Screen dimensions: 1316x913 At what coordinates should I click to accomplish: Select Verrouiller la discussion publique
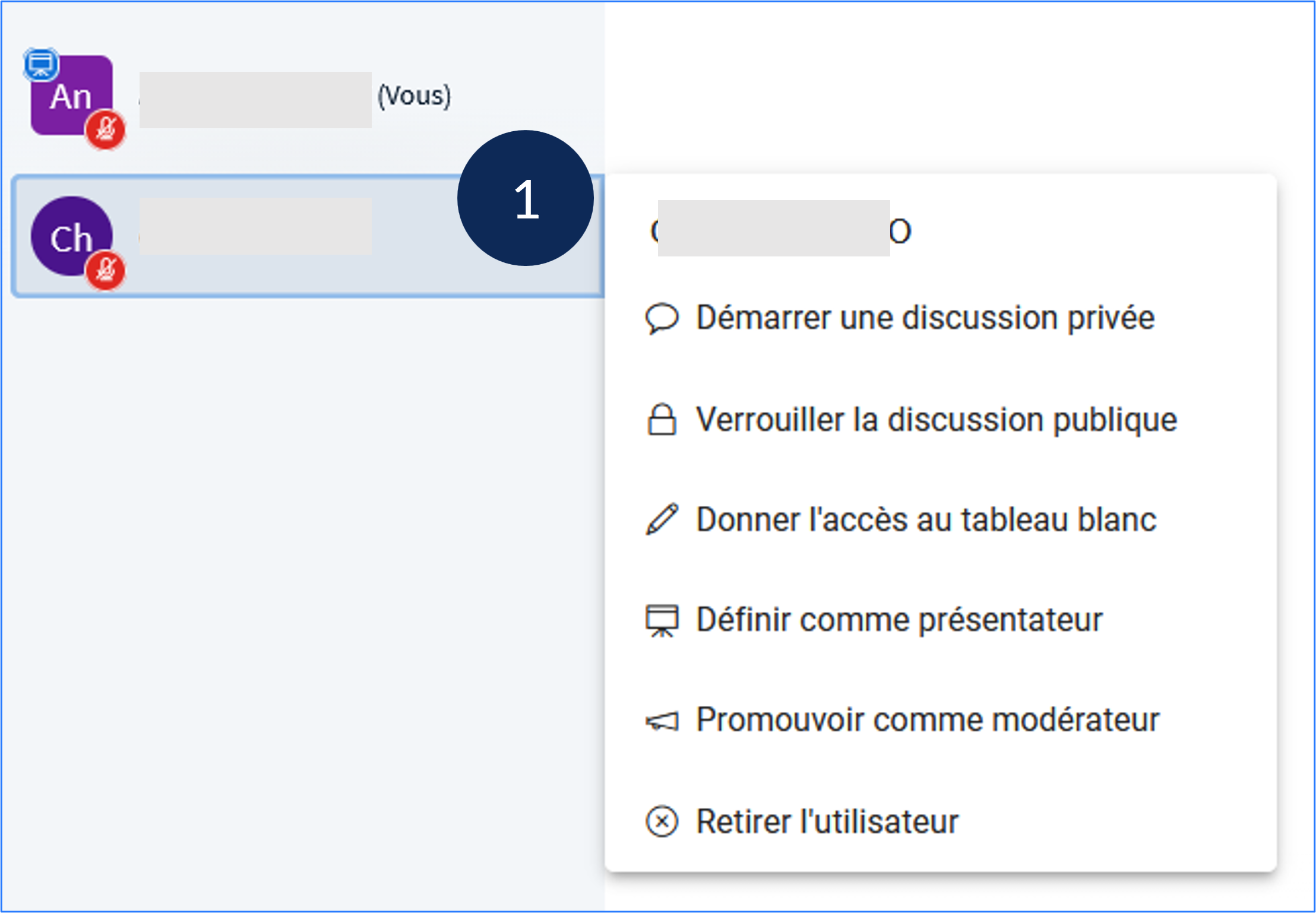[936, 420]
